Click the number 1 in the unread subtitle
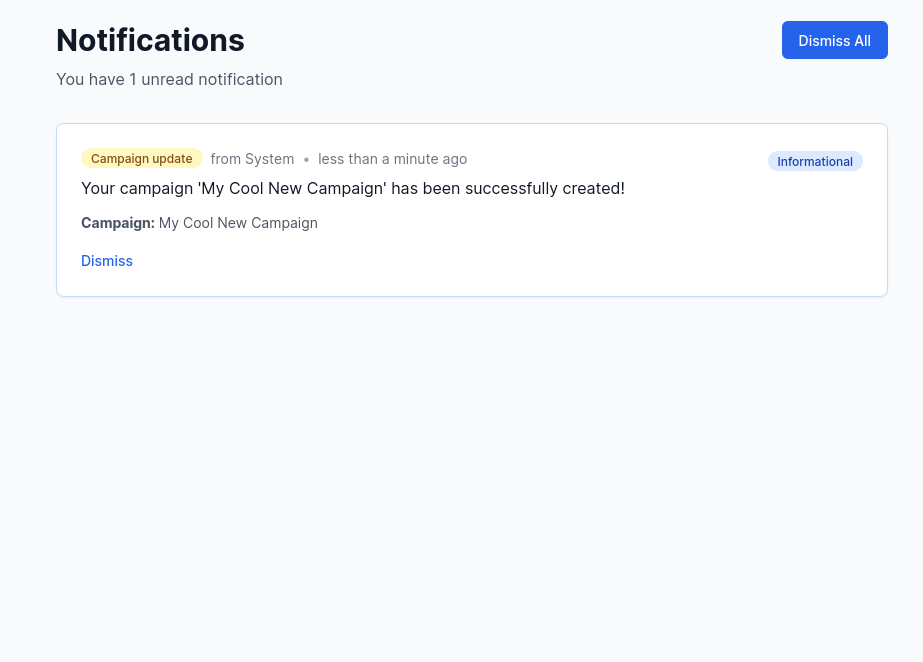The height and width of the screenshot is (662, 923). click(x=133, y=79)
